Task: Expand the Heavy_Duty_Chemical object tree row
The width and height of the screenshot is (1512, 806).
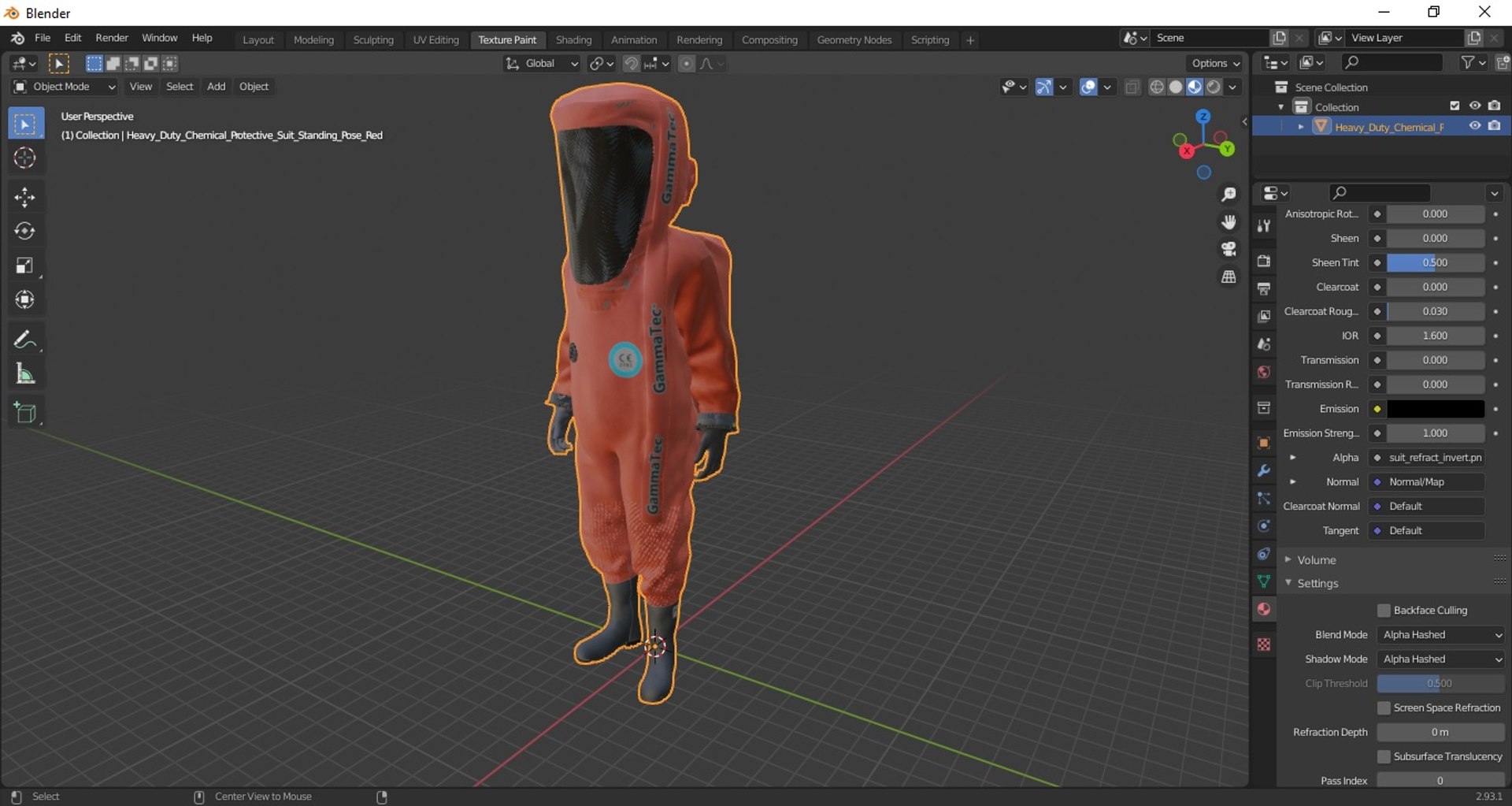Action: coord(1301,127)
